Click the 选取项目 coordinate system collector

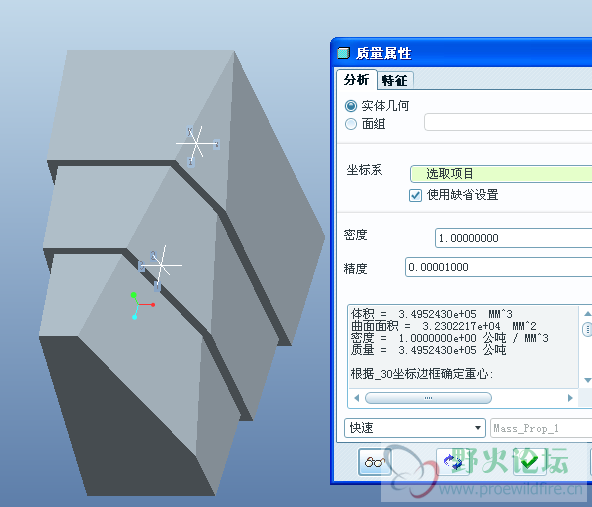[x=501, y=174]
